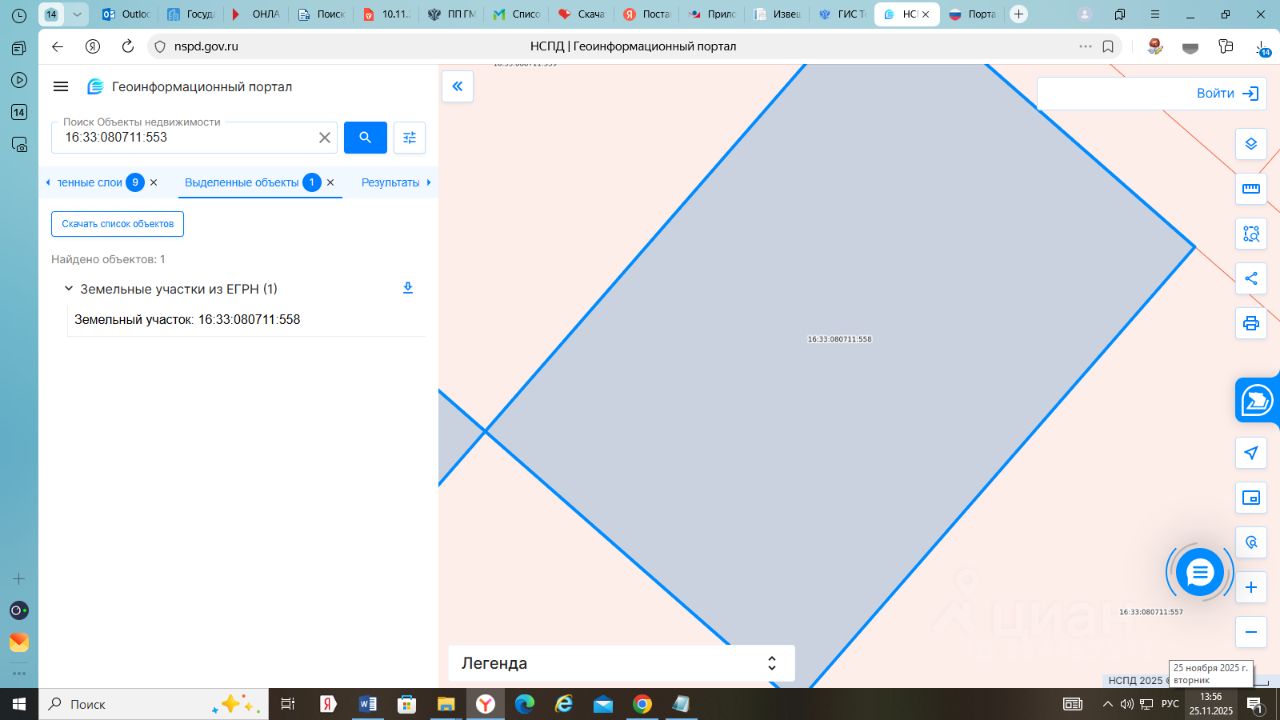This screenshot has width=1280, height=720.
Task: Open Microsoft Edge from the taskbar
Action: pos(524,704)
